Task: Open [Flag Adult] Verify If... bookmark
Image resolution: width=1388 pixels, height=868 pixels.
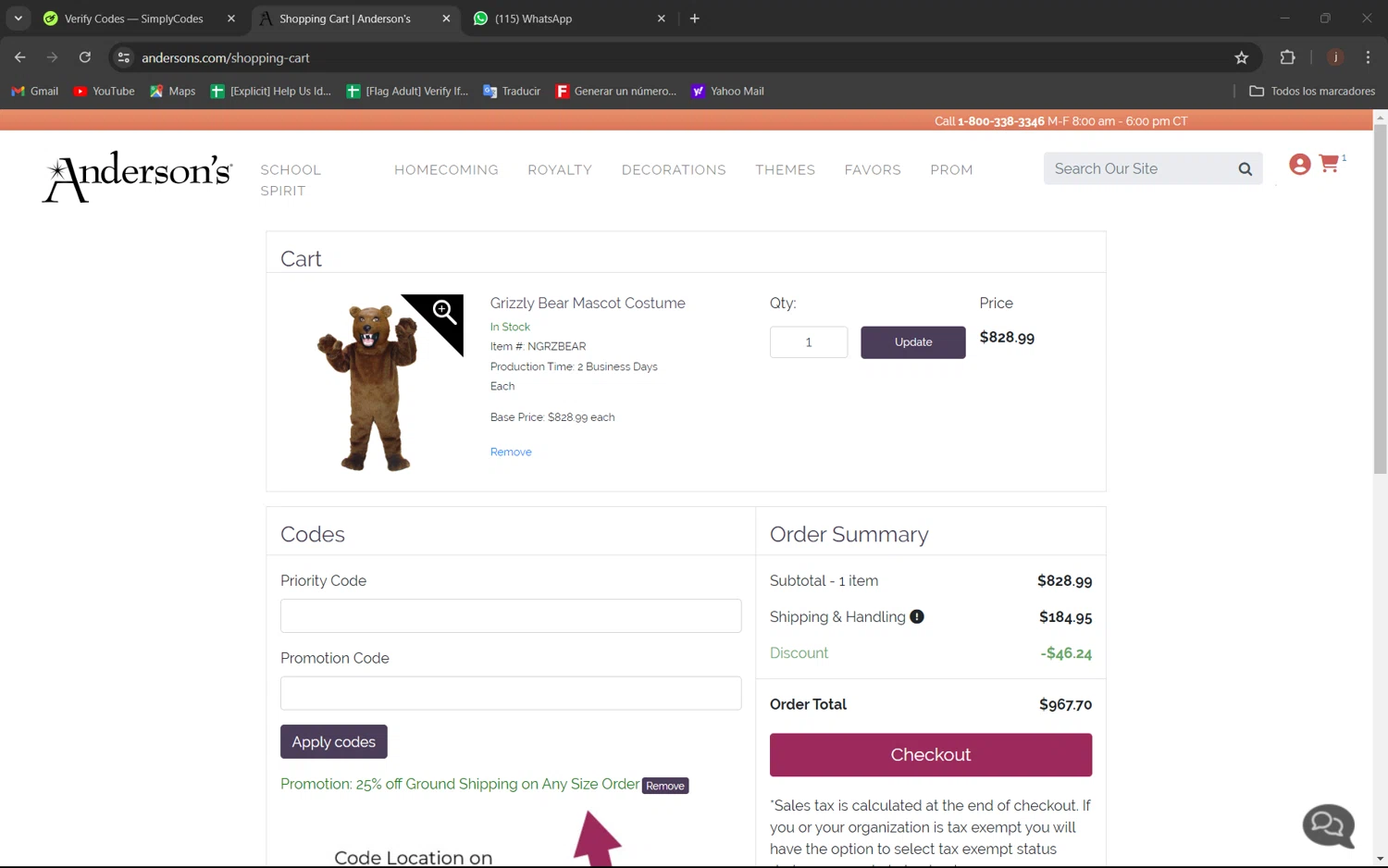Action: pyautogui.click(x=407, y=91)
